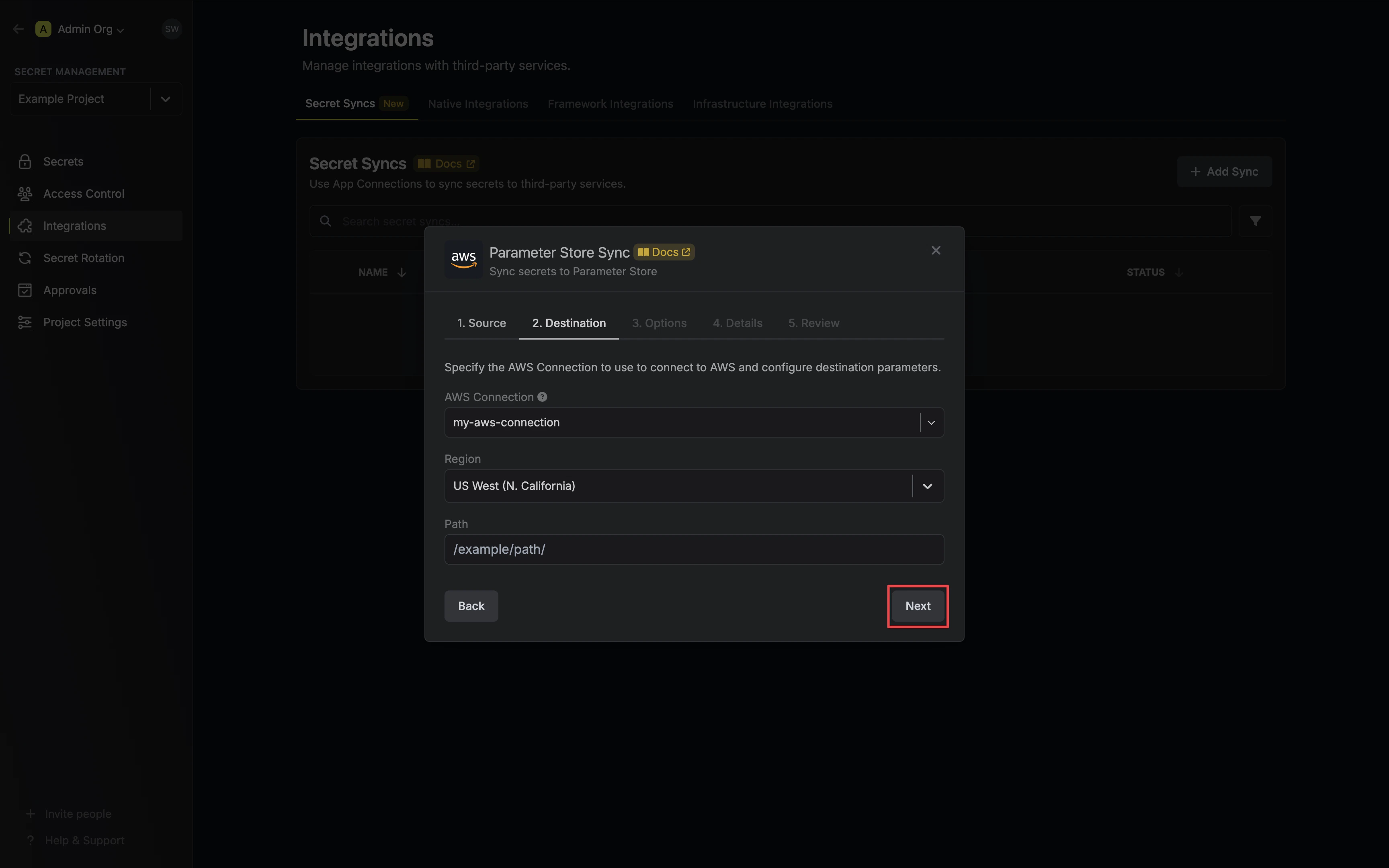Click the Secret Rotation refresh icon
Screen dimensions: 1389x868
25,258
